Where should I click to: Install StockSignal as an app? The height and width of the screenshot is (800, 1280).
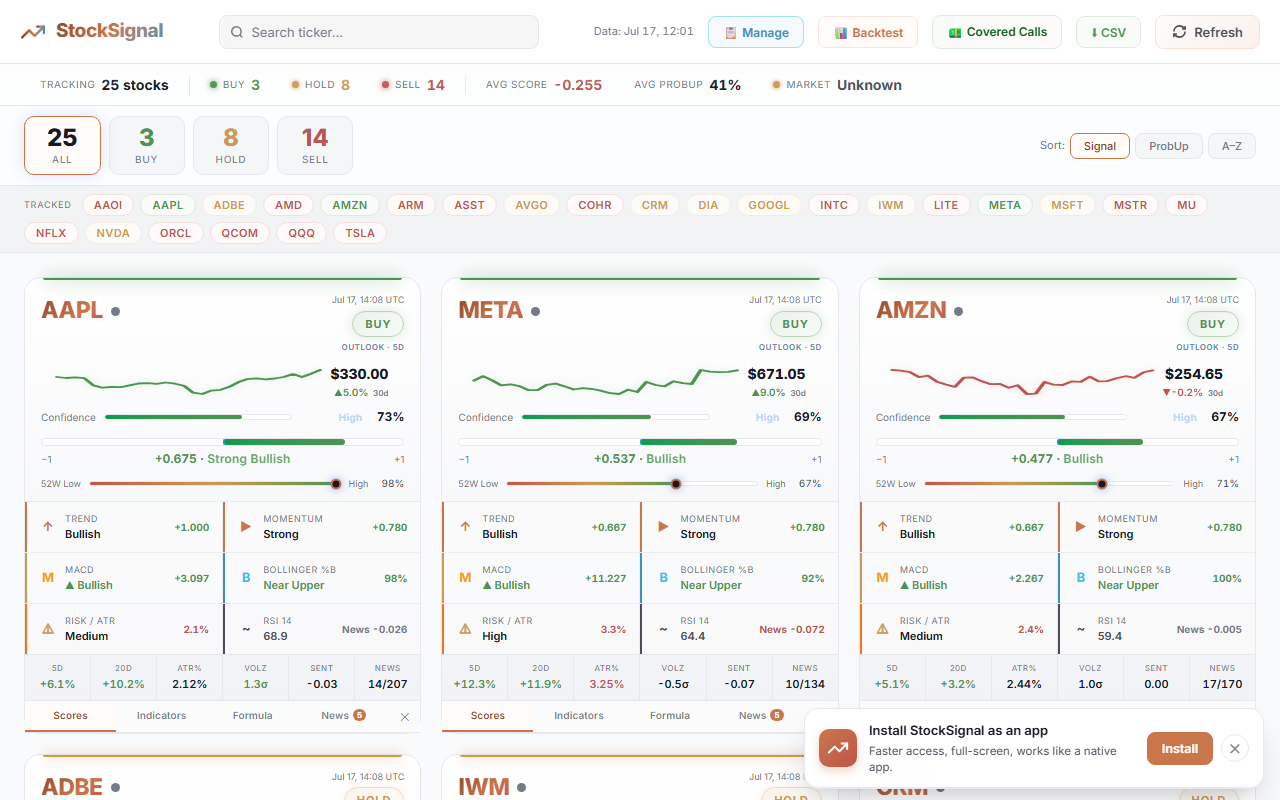pyautogui.click(x=1180, y=748)
